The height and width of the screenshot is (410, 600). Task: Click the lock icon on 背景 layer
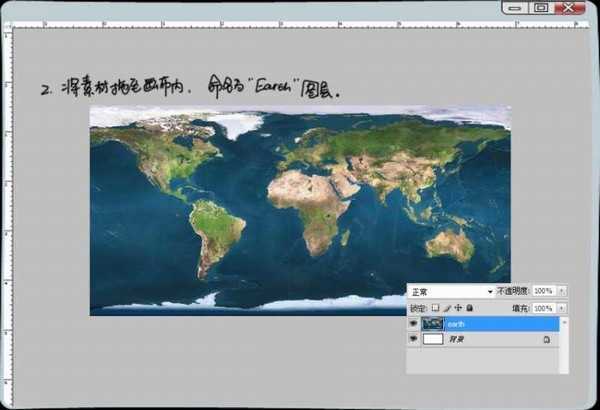click(546, 340)
